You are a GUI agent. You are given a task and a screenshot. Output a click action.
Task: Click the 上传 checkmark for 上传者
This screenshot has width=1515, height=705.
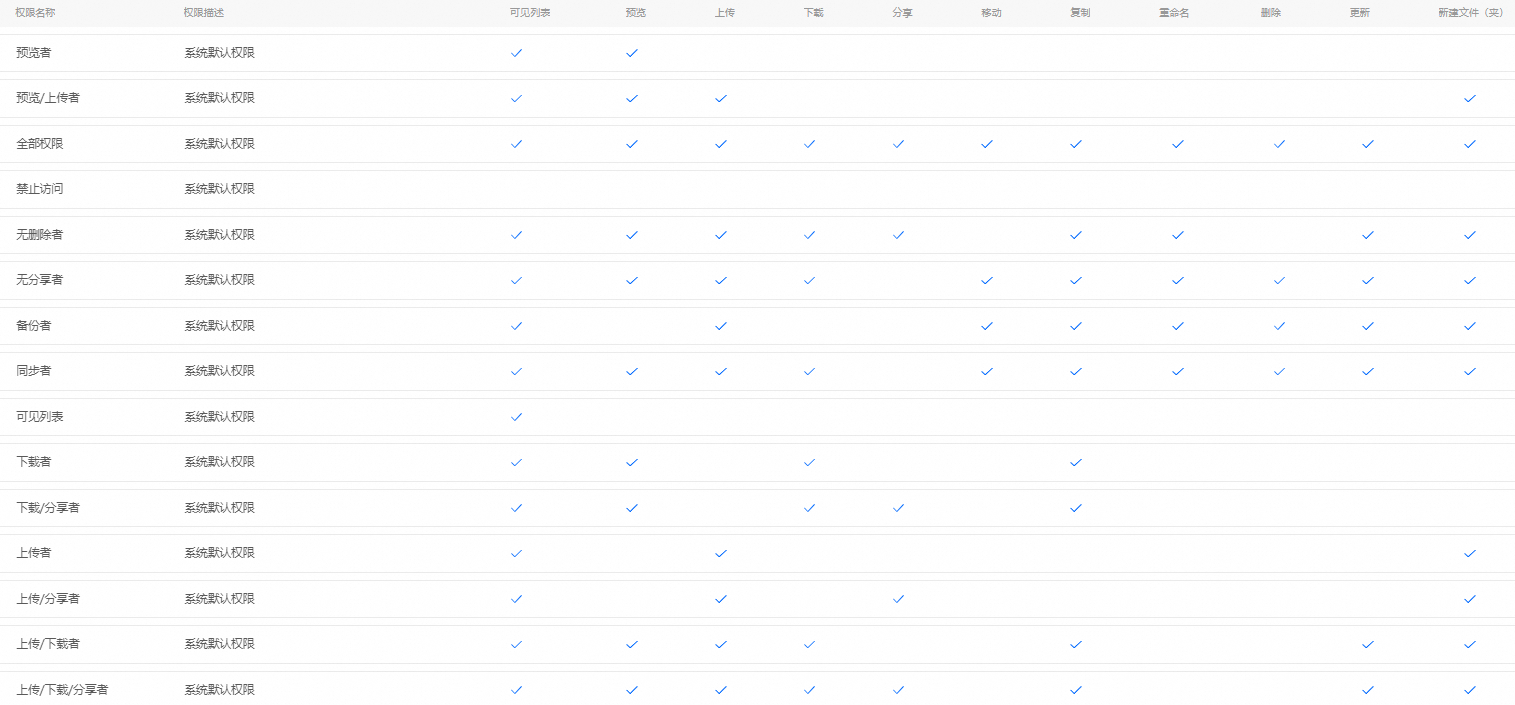point(721,553)
